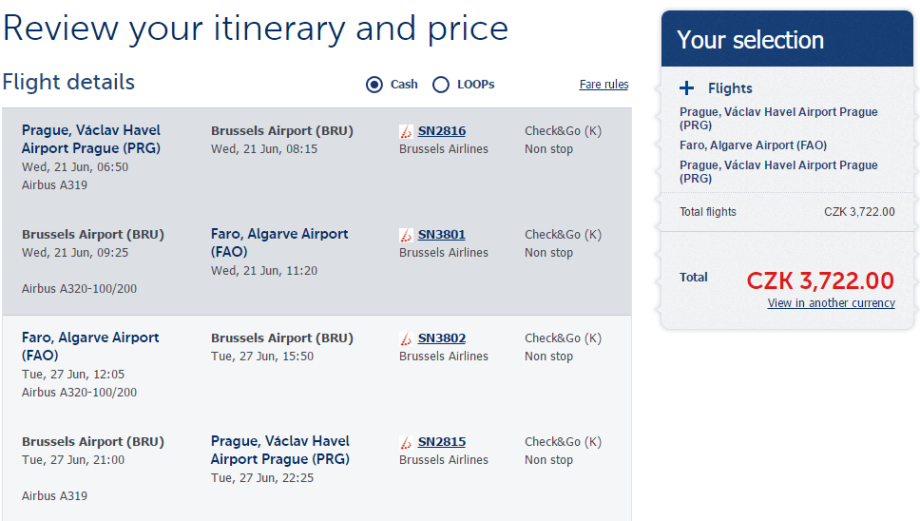The image size is (920, 521).
Task: Click the total price CZK 3,722.00
Action: click(820, 281)
